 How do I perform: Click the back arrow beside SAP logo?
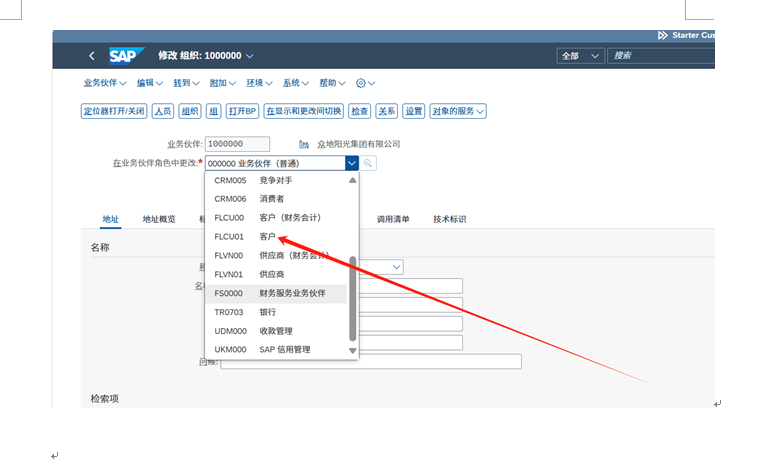click(x=92, y=56)
